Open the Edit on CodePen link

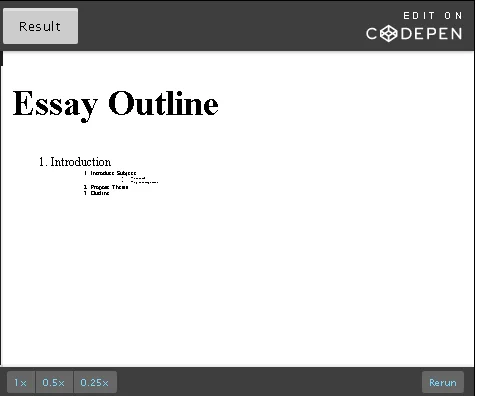tap(414, 26)
